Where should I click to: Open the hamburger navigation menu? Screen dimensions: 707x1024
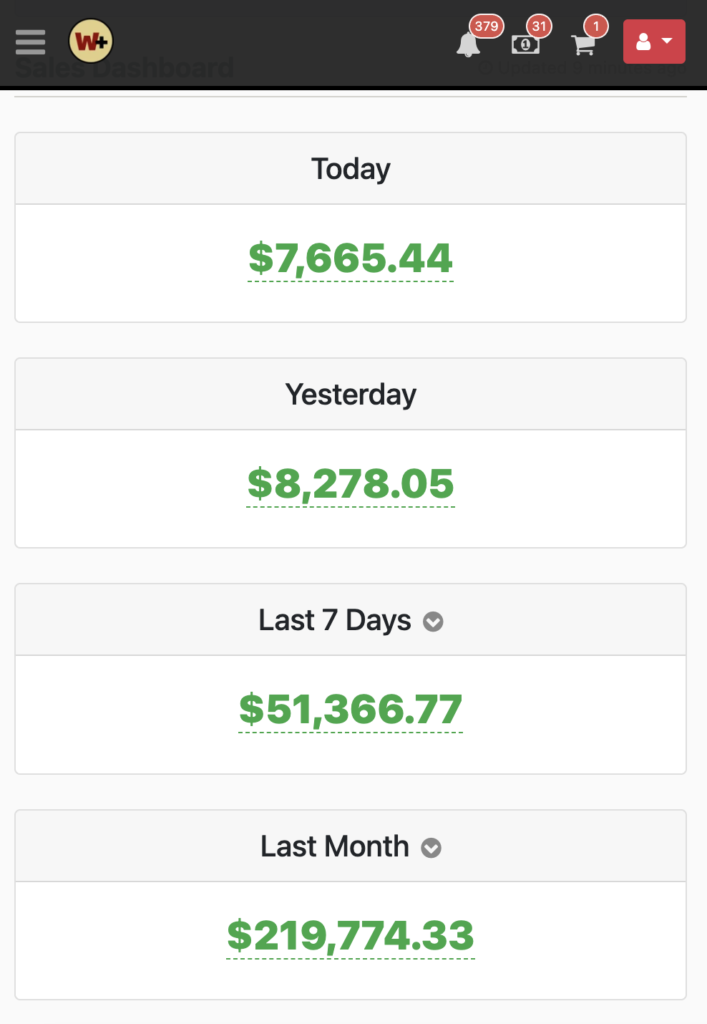coord(30,42)
